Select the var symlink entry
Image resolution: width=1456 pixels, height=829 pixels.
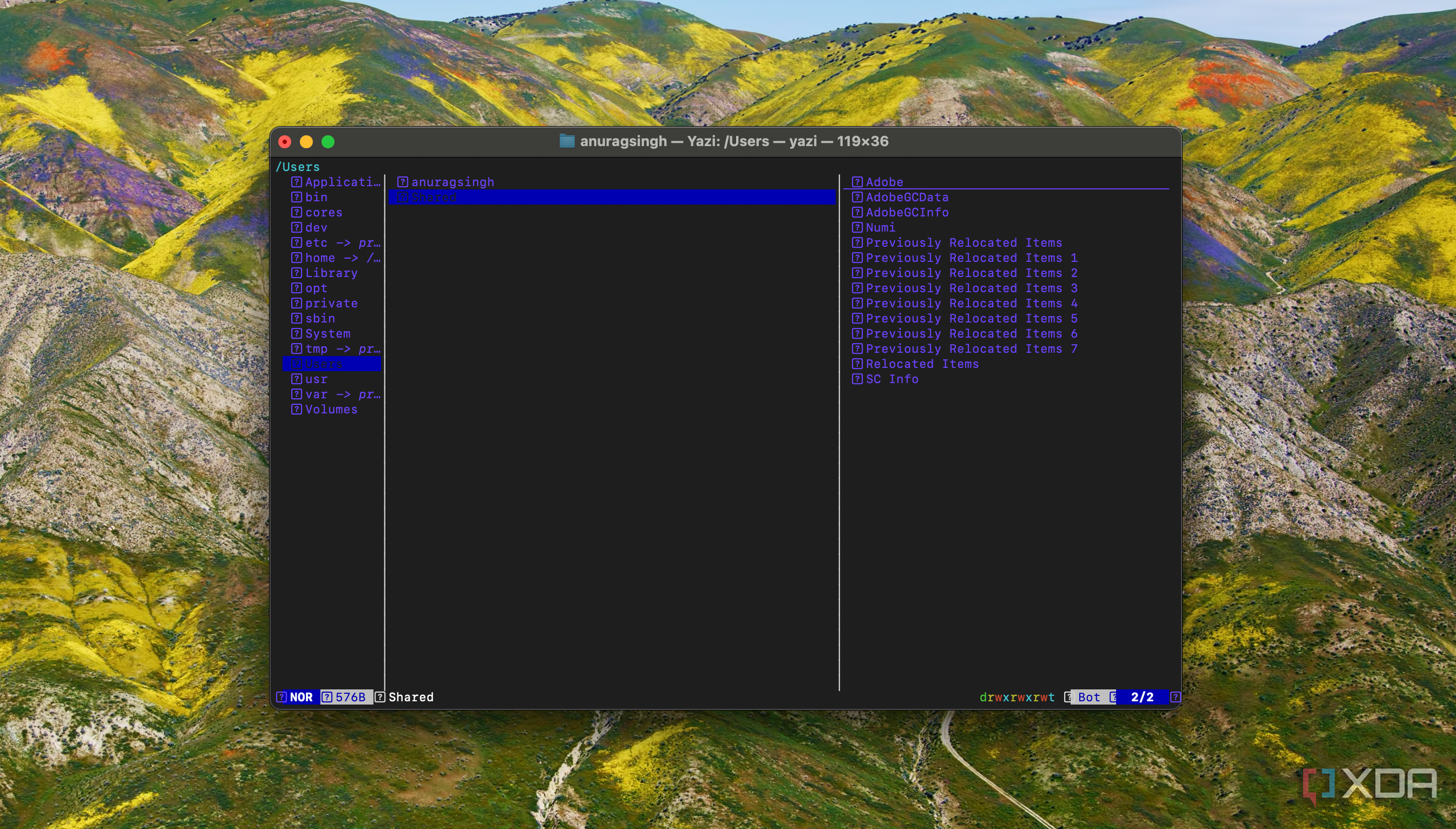336,394
